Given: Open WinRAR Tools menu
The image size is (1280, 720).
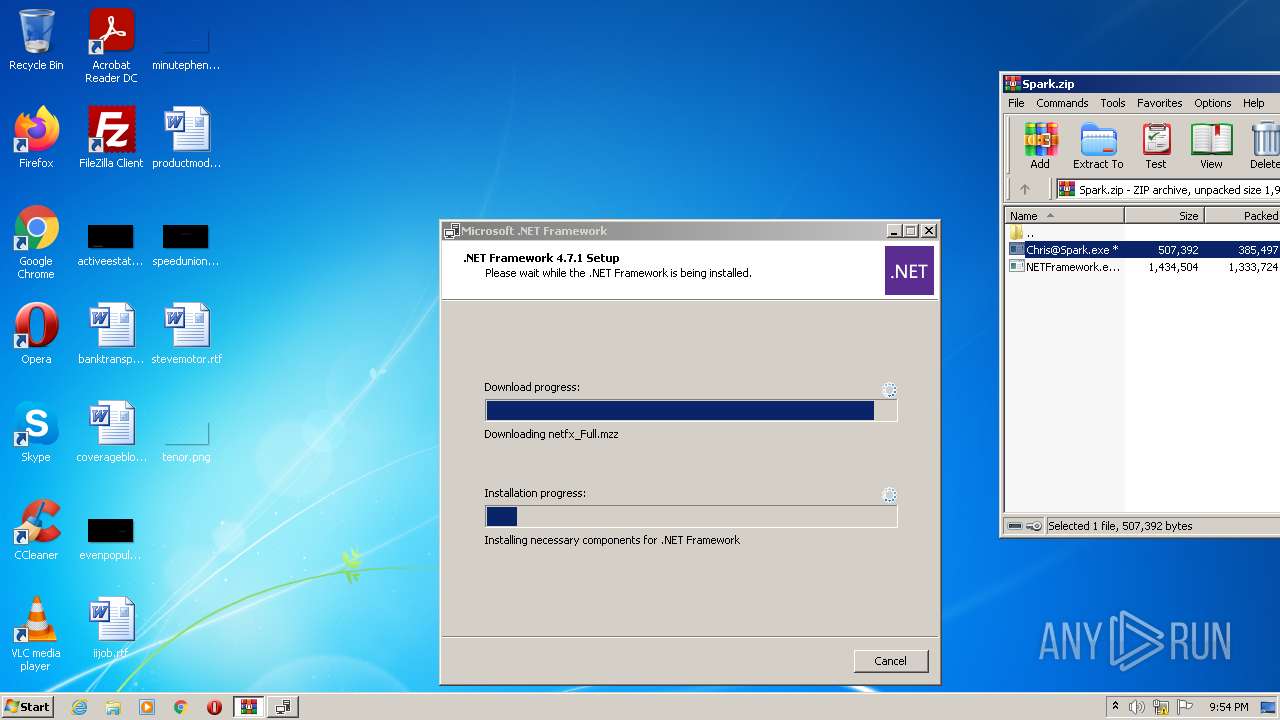Looking at the screenshot, I should (1113, 103).
